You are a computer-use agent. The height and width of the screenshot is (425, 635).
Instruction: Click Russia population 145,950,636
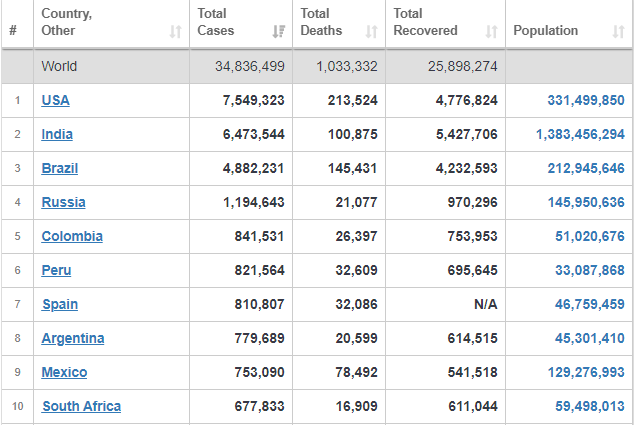tap(586, 202)
